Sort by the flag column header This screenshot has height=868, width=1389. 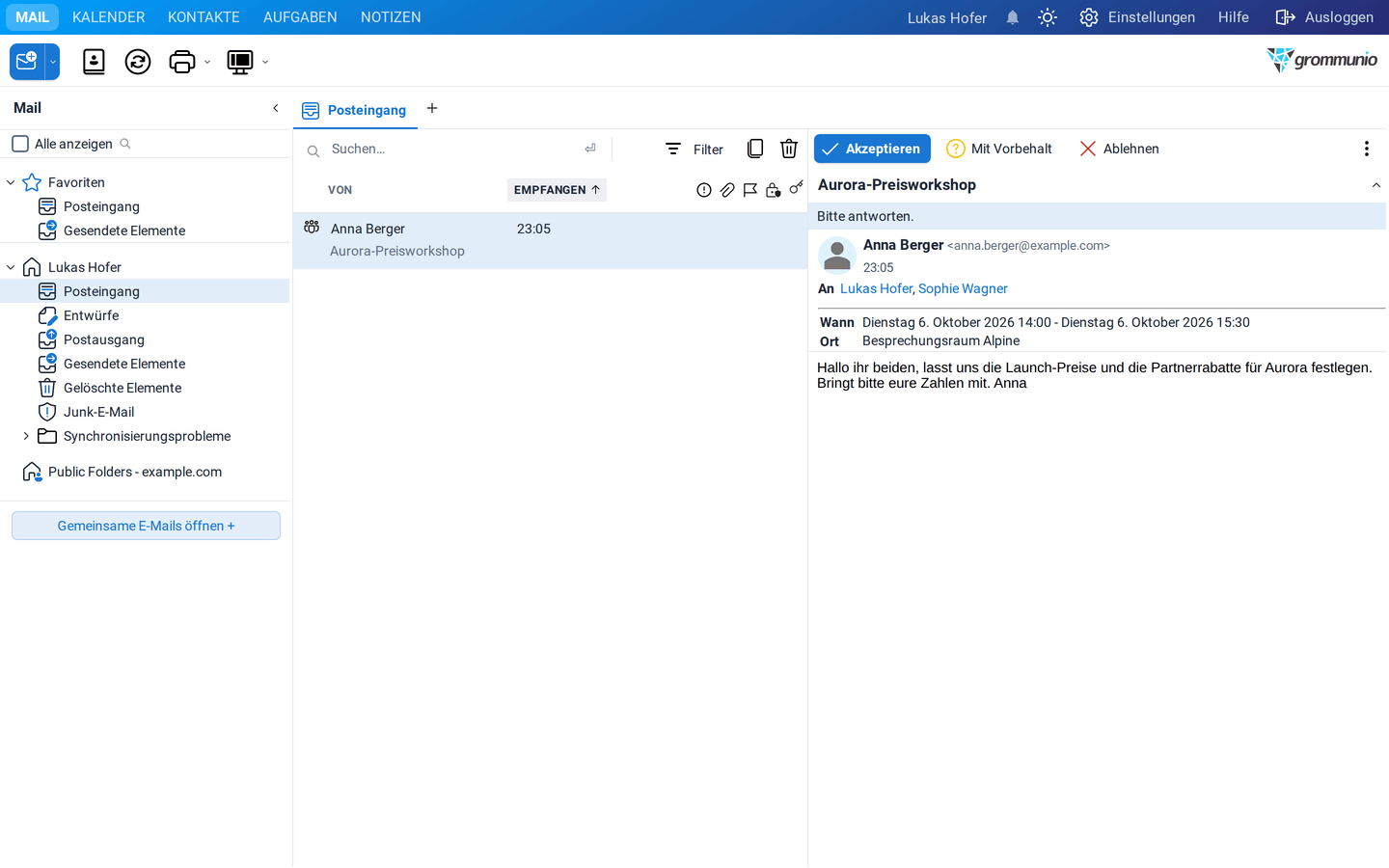coord(750,190)
